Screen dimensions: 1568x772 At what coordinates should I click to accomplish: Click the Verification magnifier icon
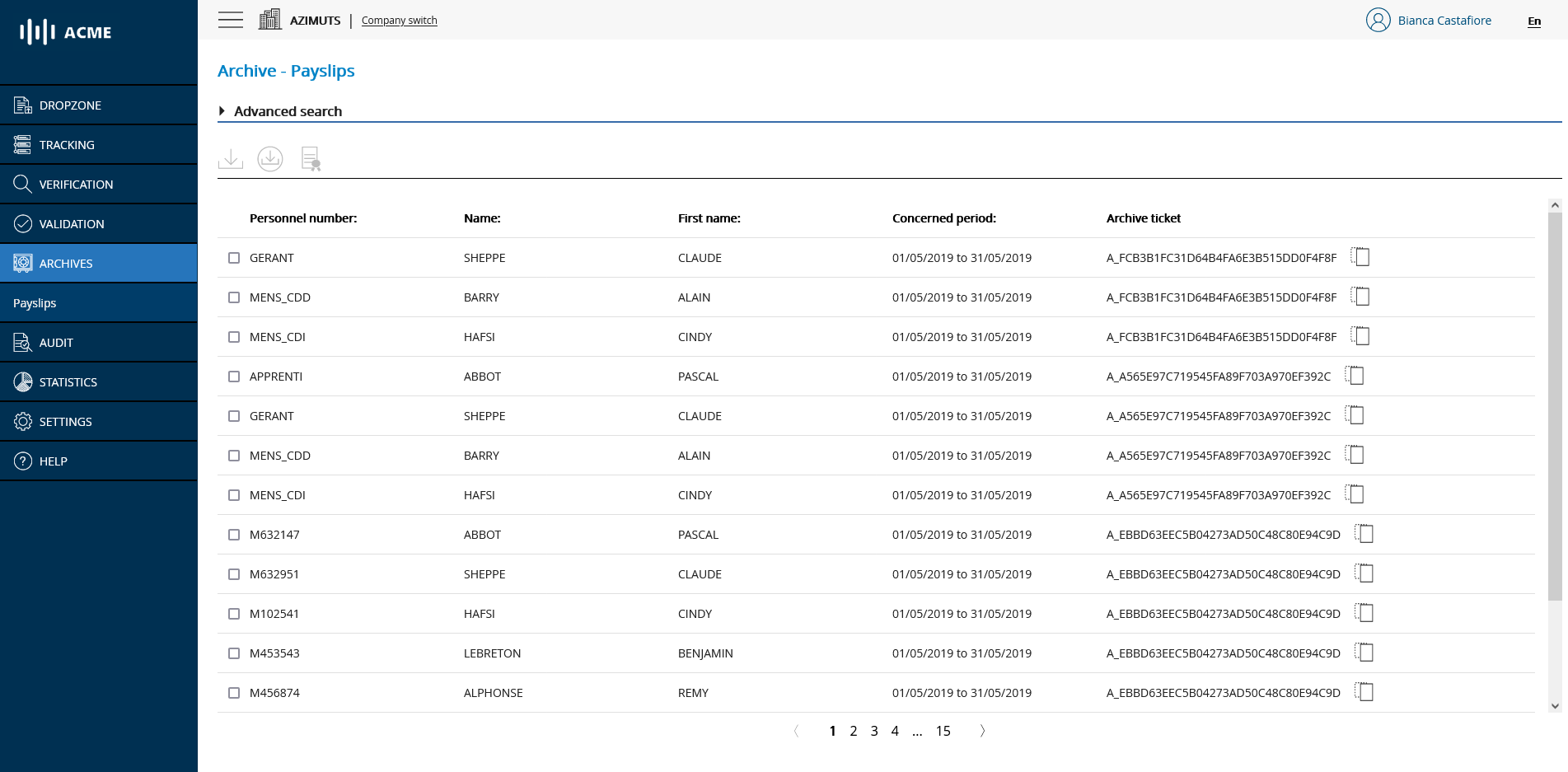point(21,184)
